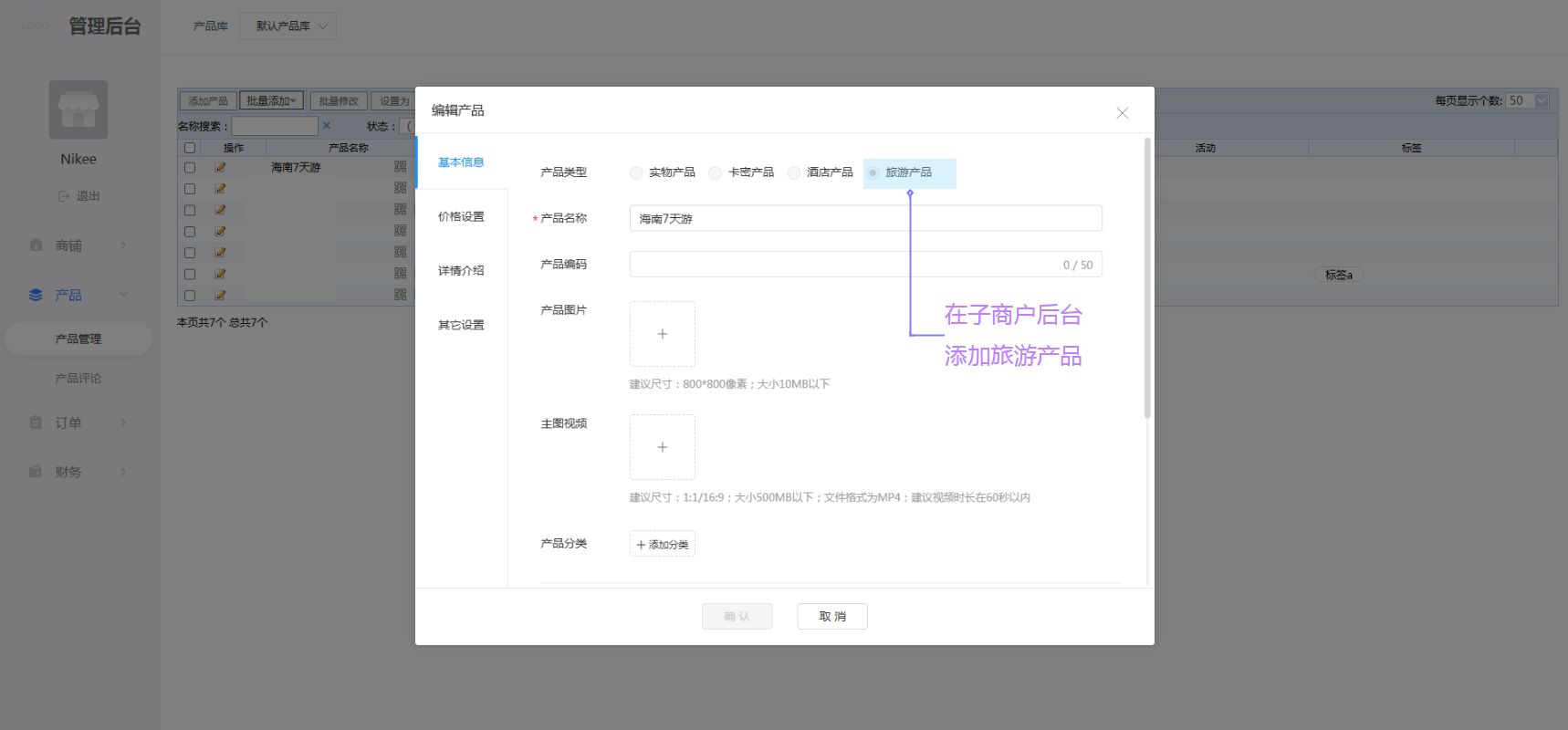Click the clear X icon beside 名称搜索
The image size is (1568, 730).
[x=327, y=126]
